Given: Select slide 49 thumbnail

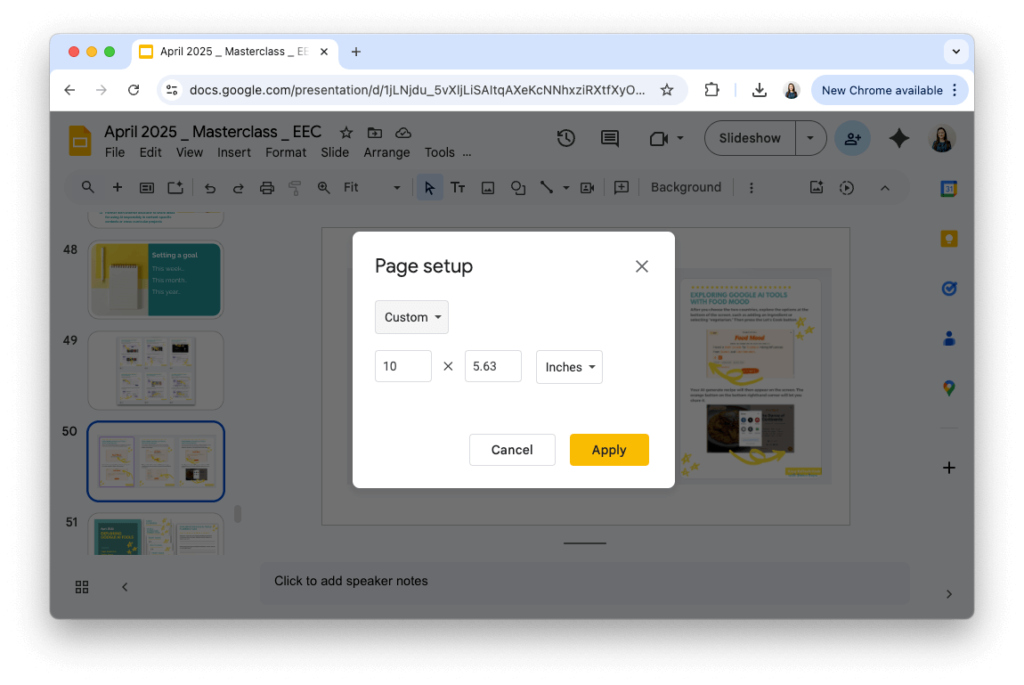Looking at the screenshot, I should (156, 371).
